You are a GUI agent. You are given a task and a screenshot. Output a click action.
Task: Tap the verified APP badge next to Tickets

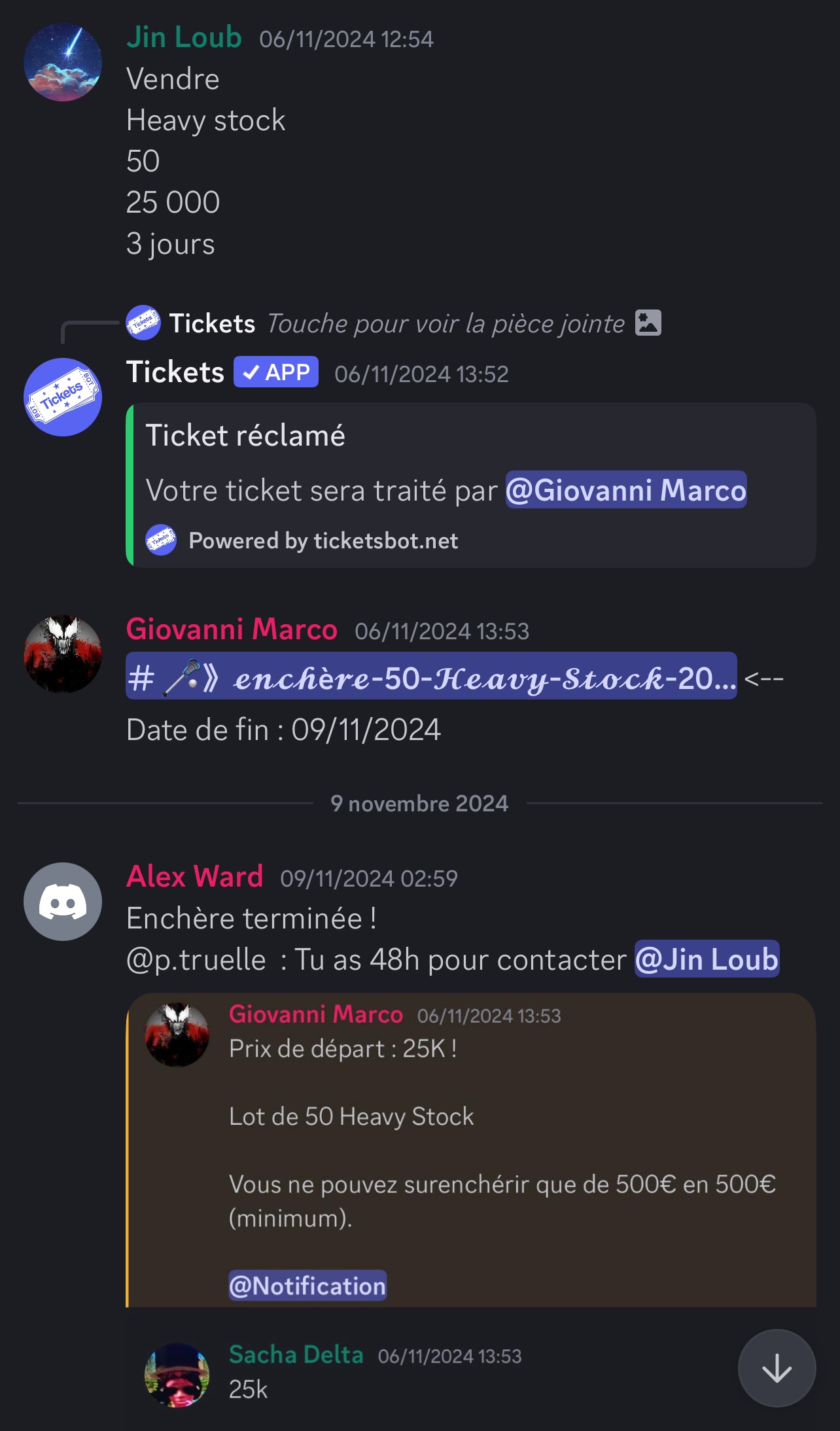[x=276, y=372]
